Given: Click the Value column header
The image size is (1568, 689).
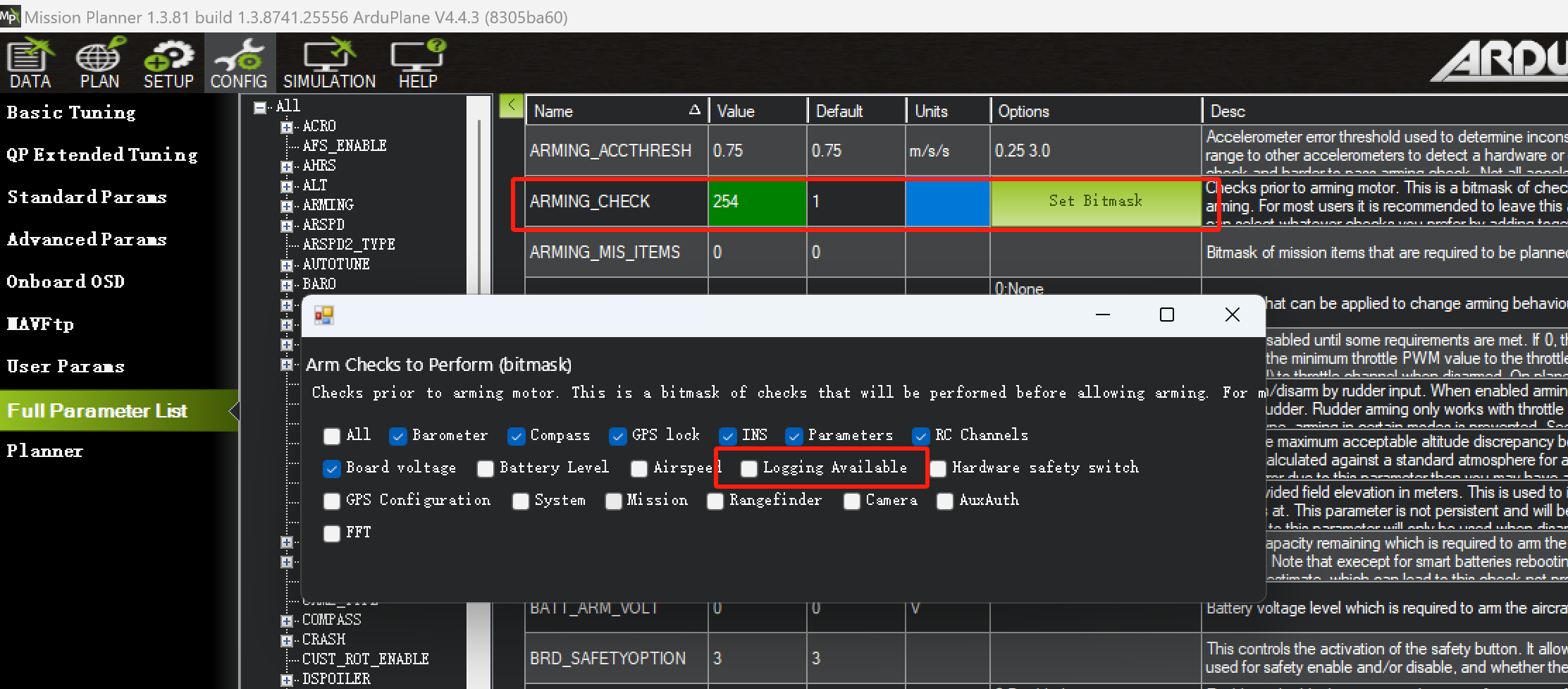Looking at the screenshot, I should click(758, 111).
